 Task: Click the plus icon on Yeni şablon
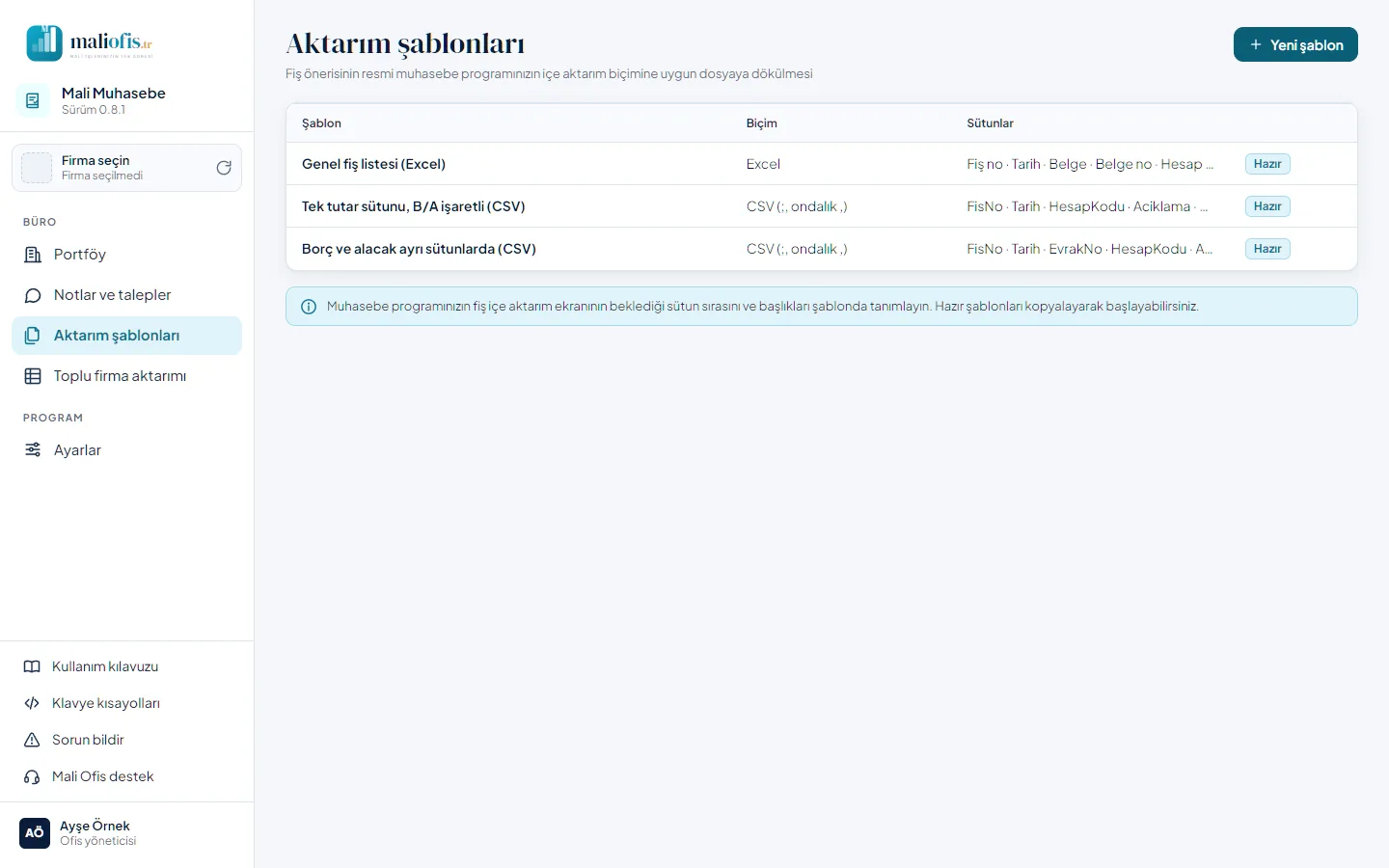point(1256,44)
